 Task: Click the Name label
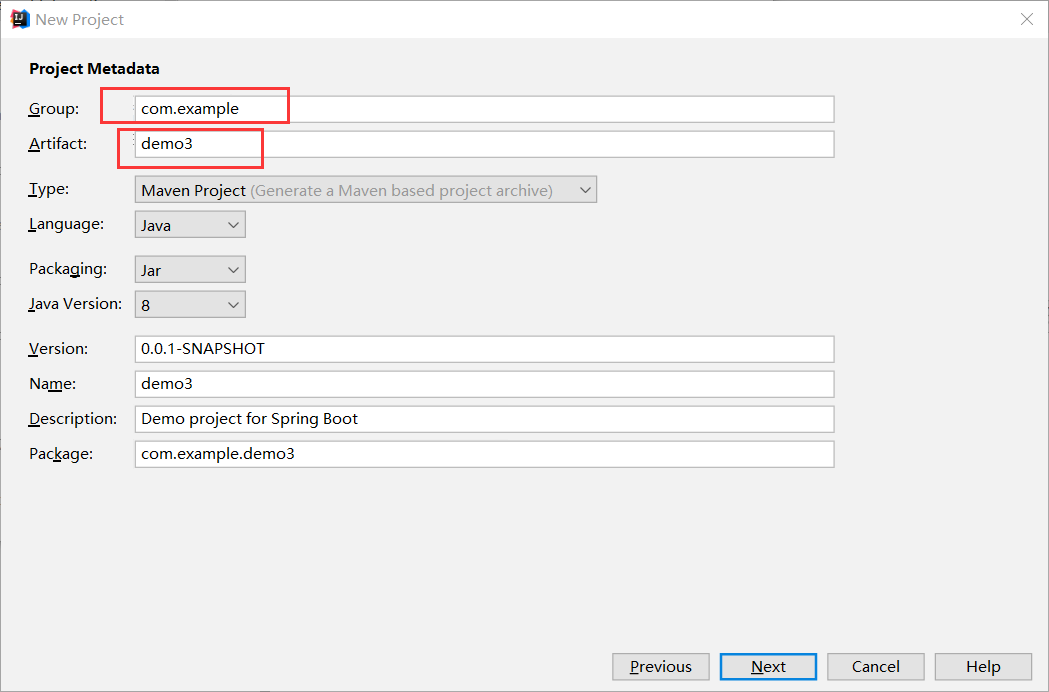(x=52, y=384)
